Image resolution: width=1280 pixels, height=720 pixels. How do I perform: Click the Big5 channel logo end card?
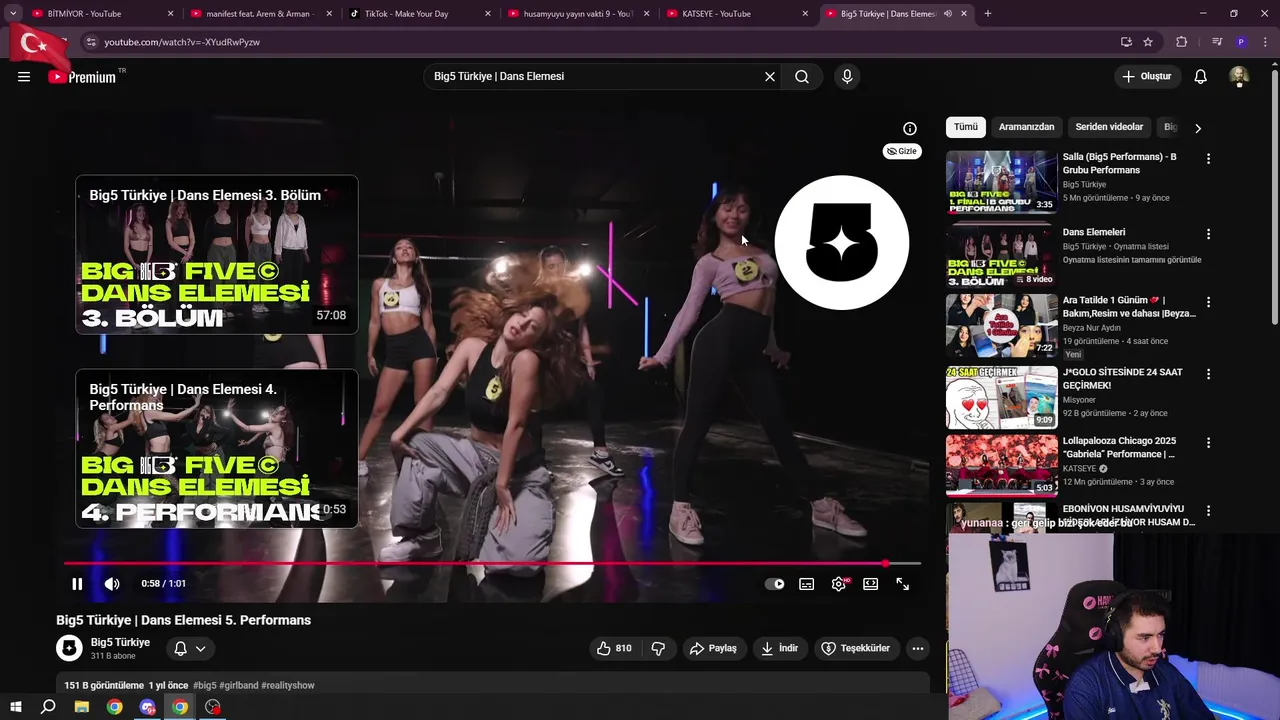(842, 243)
